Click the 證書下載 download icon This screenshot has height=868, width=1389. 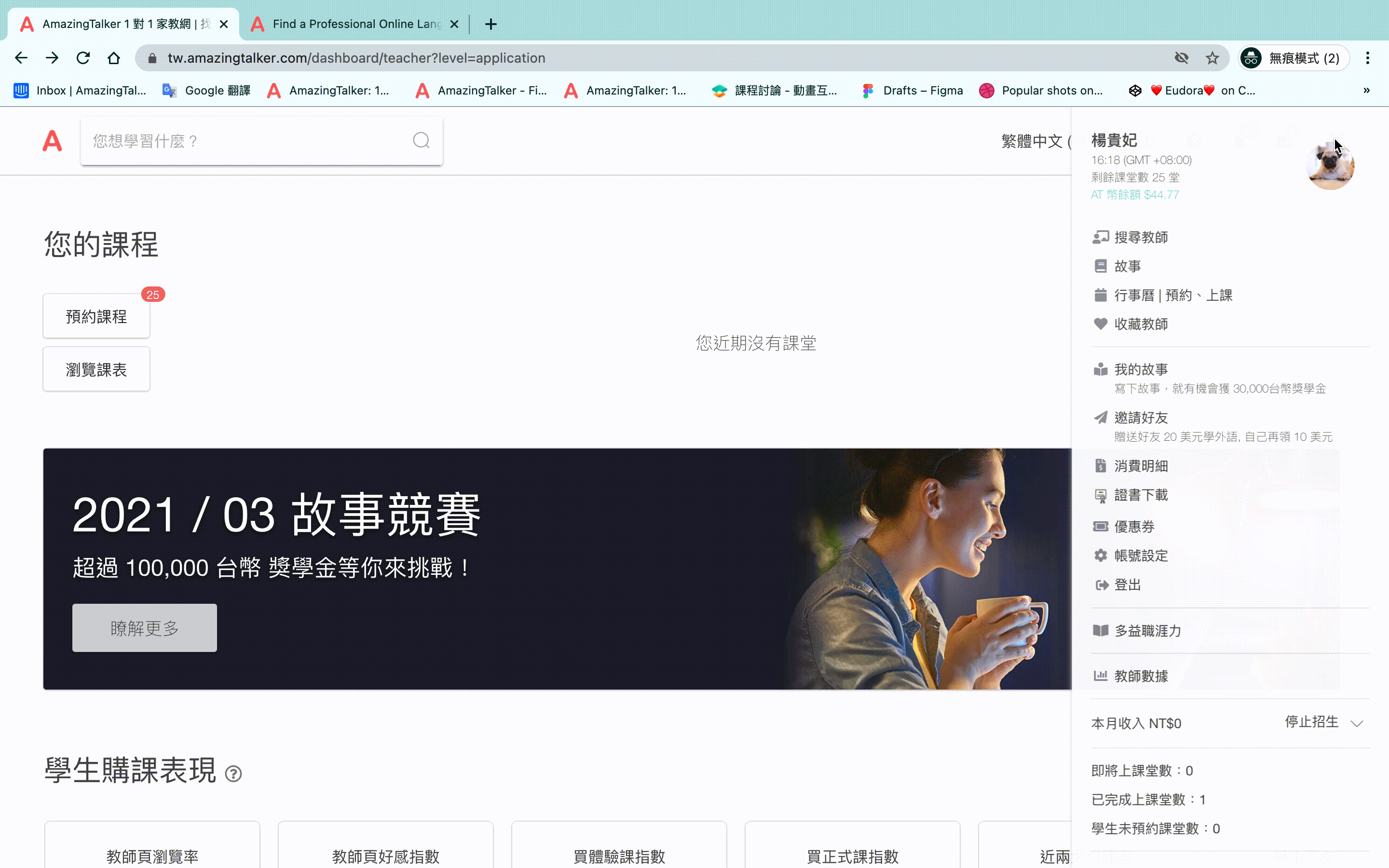coord(1101,495)
